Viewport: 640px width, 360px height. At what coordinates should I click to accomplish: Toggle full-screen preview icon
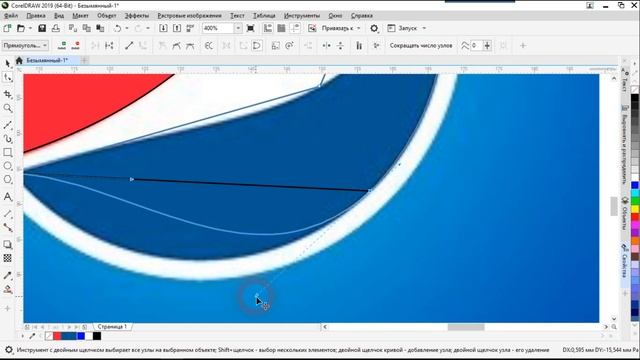point(250,28)
